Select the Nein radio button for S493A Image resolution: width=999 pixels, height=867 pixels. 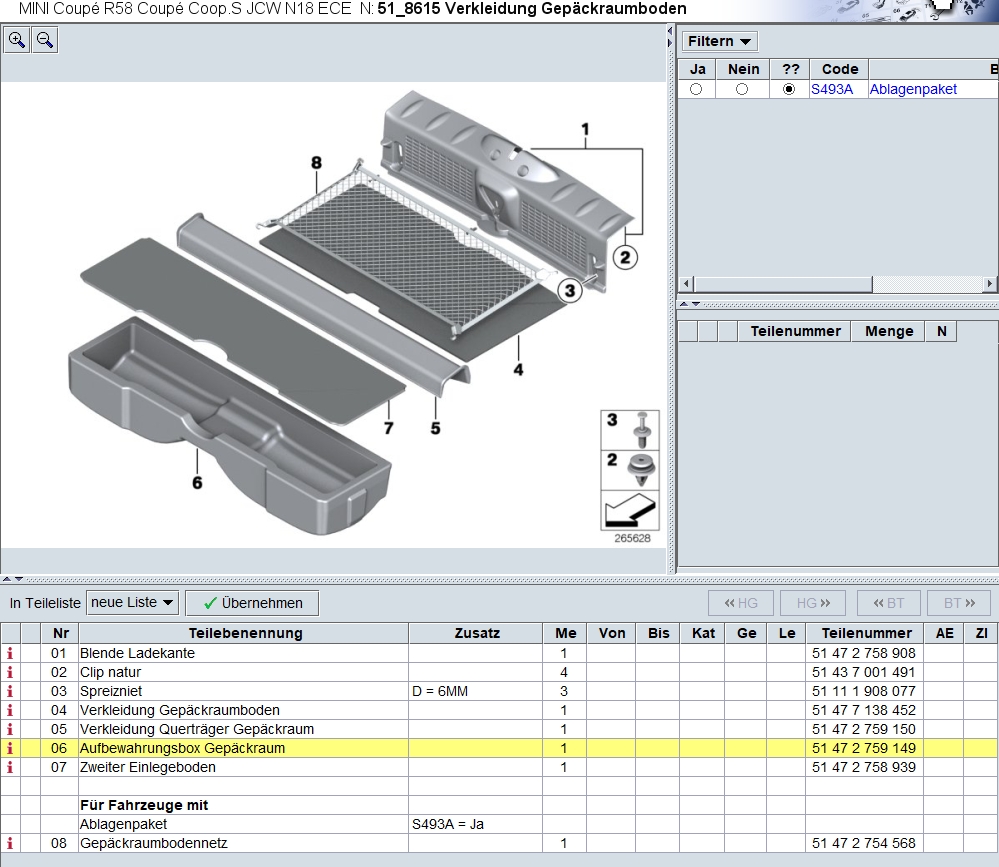[741, 89]
